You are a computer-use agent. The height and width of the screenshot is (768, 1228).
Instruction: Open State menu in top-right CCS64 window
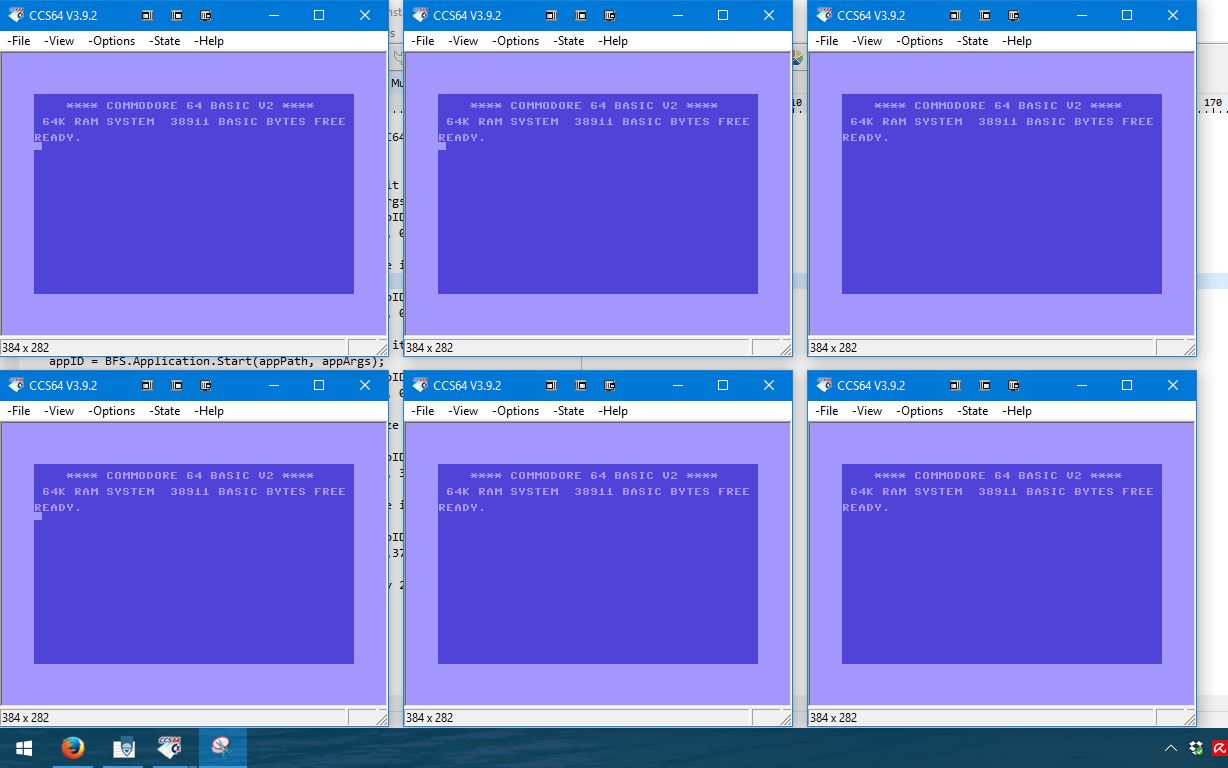coord(972,41)
